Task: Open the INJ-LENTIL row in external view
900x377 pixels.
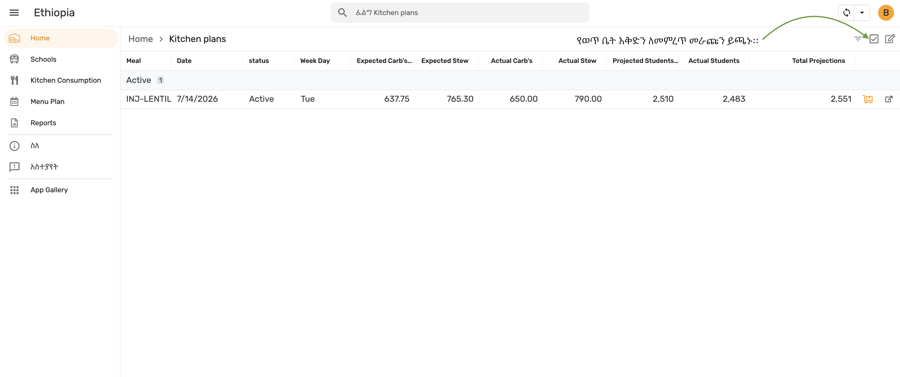Action: (x=889, y=99)
